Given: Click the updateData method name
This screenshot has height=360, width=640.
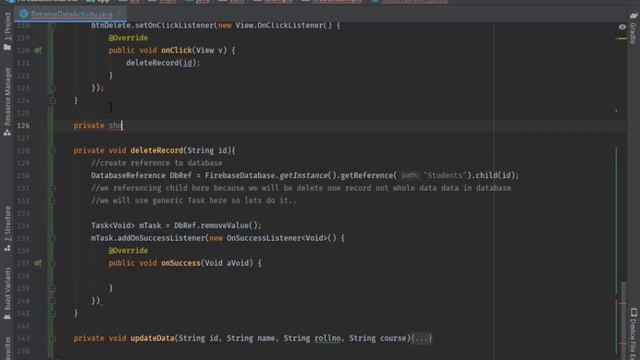Looking at the screenshot, I should [x=152, y=338].
